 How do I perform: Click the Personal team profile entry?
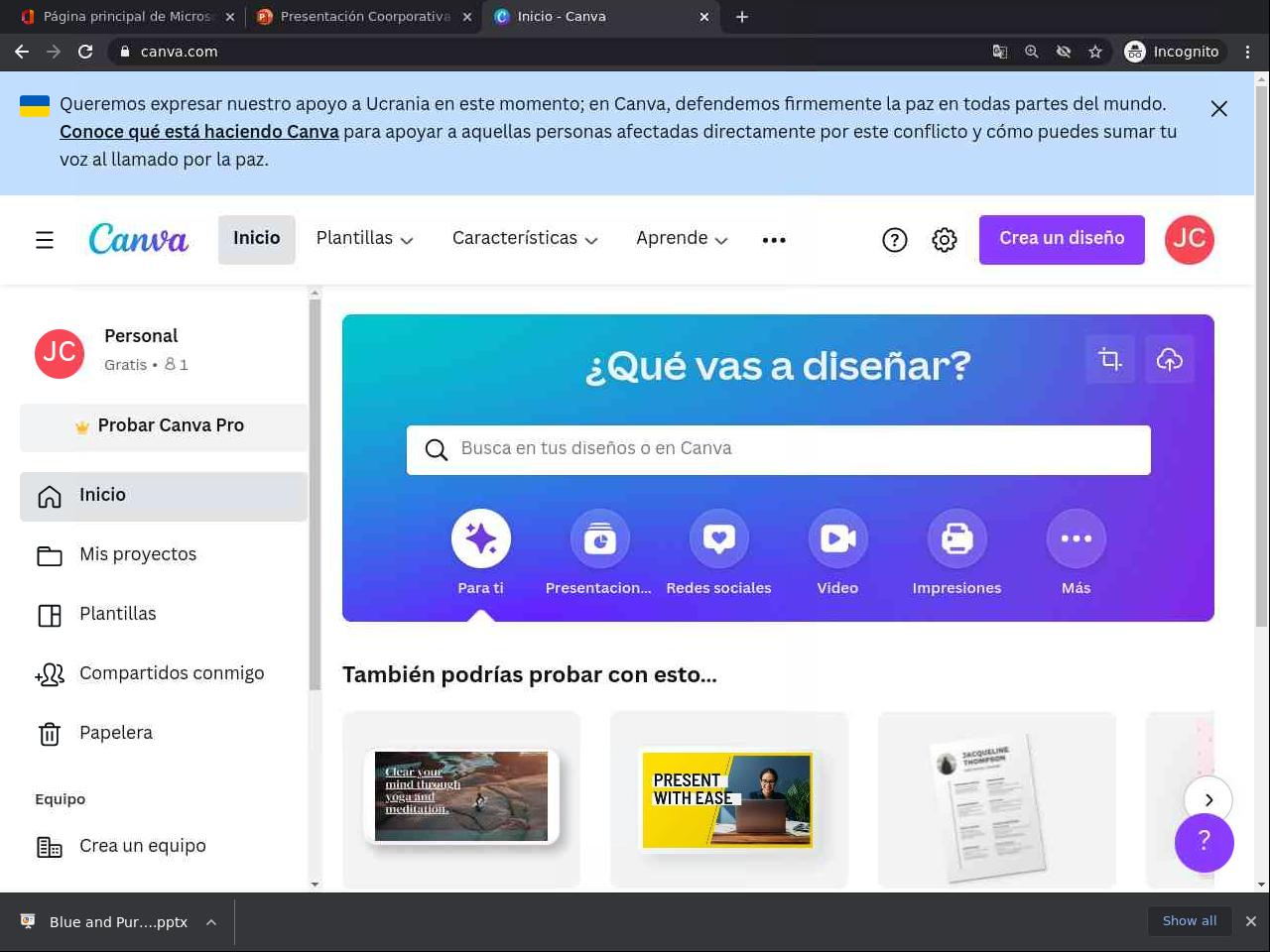point(164,353)
